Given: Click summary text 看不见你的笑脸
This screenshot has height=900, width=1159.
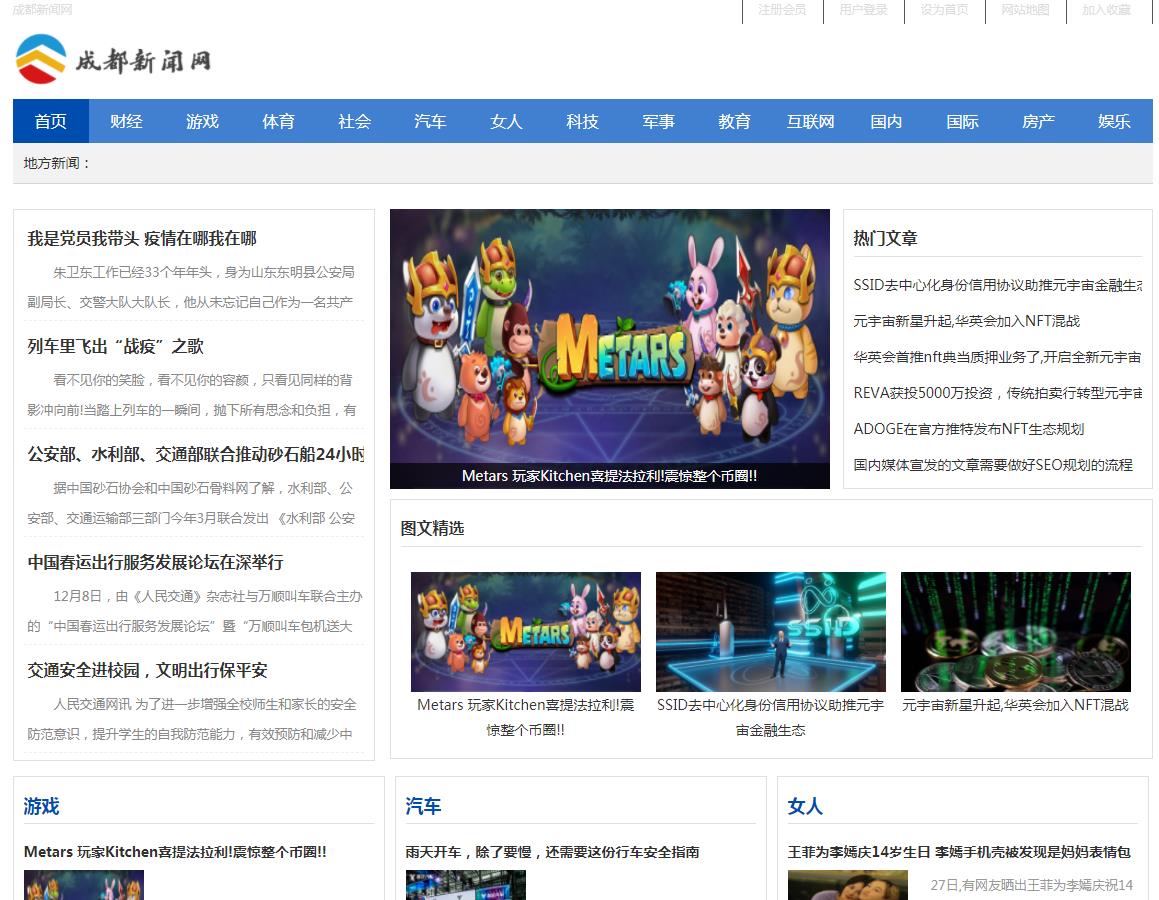Looking at the screenshot, I should (x=191, y=395).
